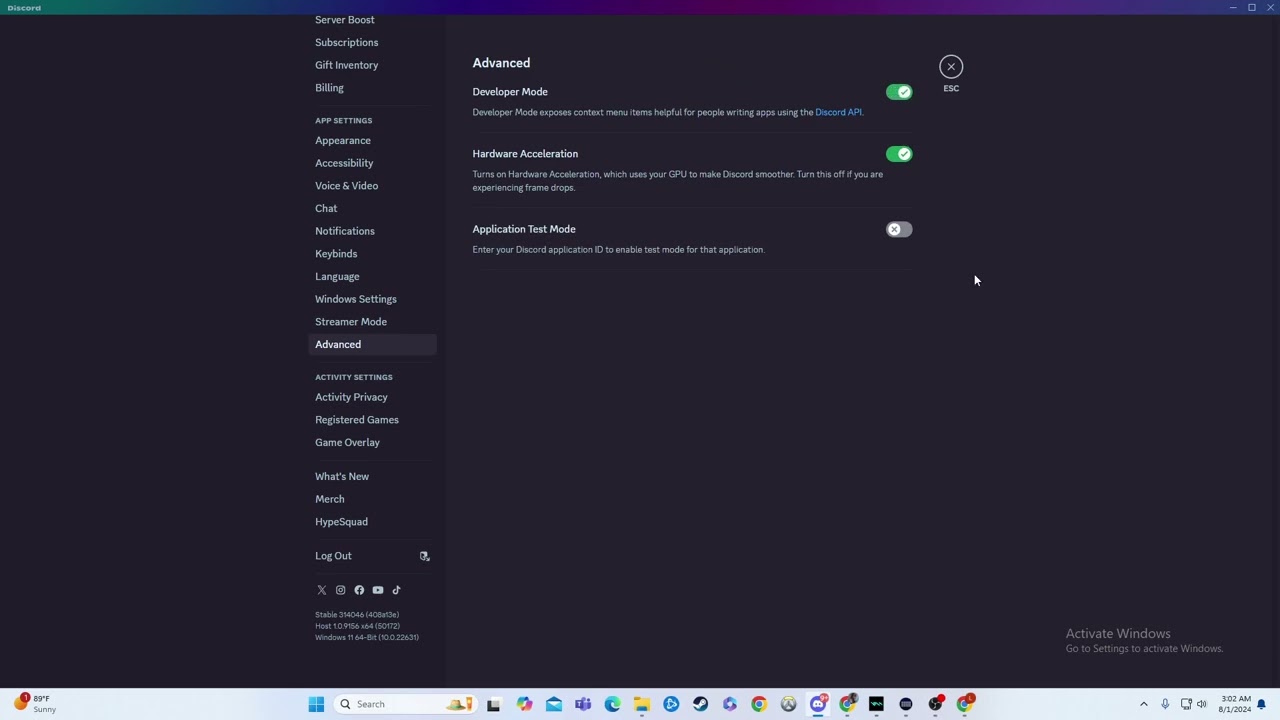Close settings with the ESC circle button
The height and width of the screenshot is (720, 1280).
coord(951,66)
